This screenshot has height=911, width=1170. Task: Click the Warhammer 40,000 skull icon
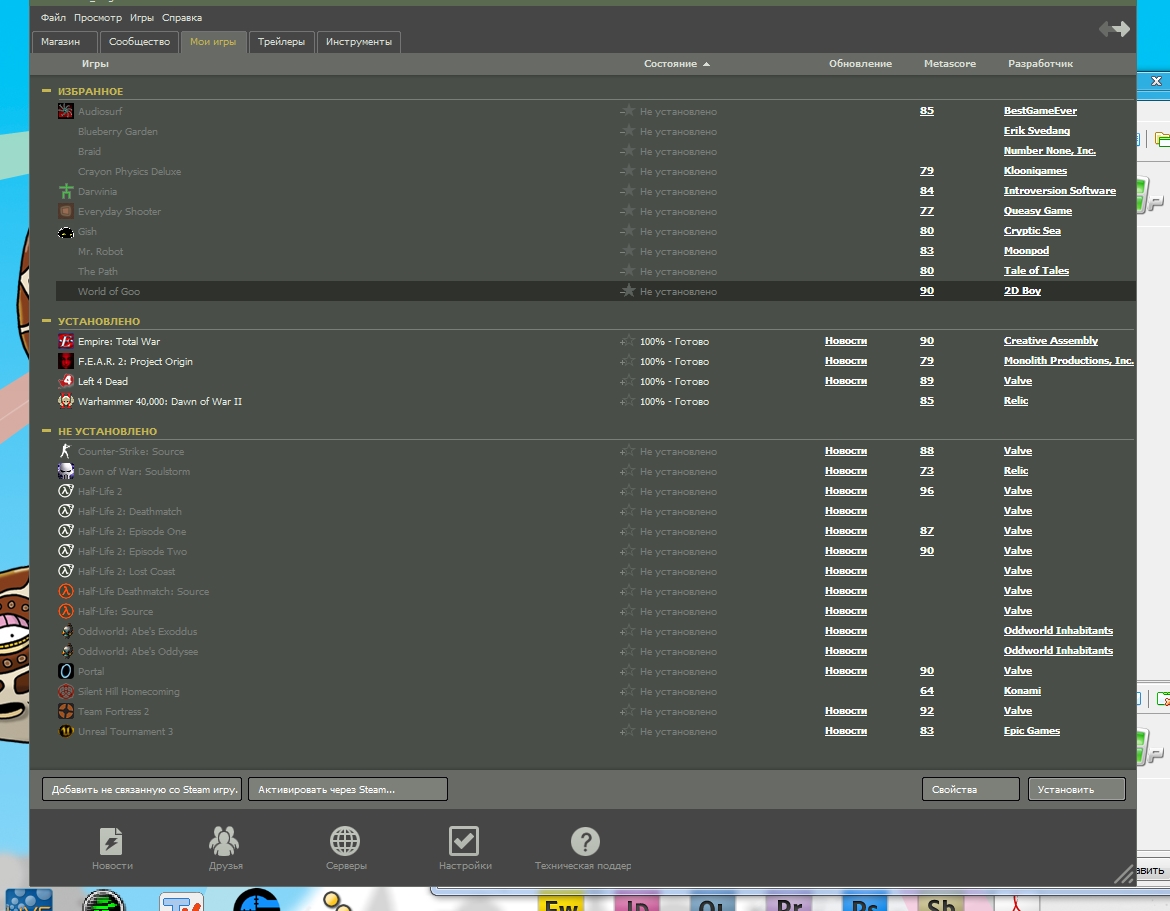pos(66,401)
